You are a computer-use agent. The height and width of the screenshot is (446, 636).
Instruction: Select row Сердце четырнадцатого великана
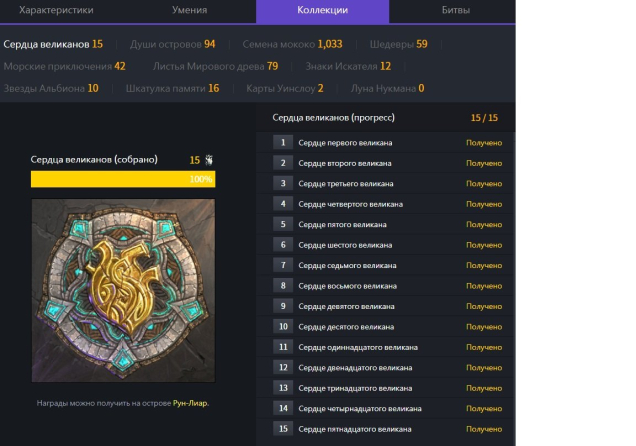[386, 408]
